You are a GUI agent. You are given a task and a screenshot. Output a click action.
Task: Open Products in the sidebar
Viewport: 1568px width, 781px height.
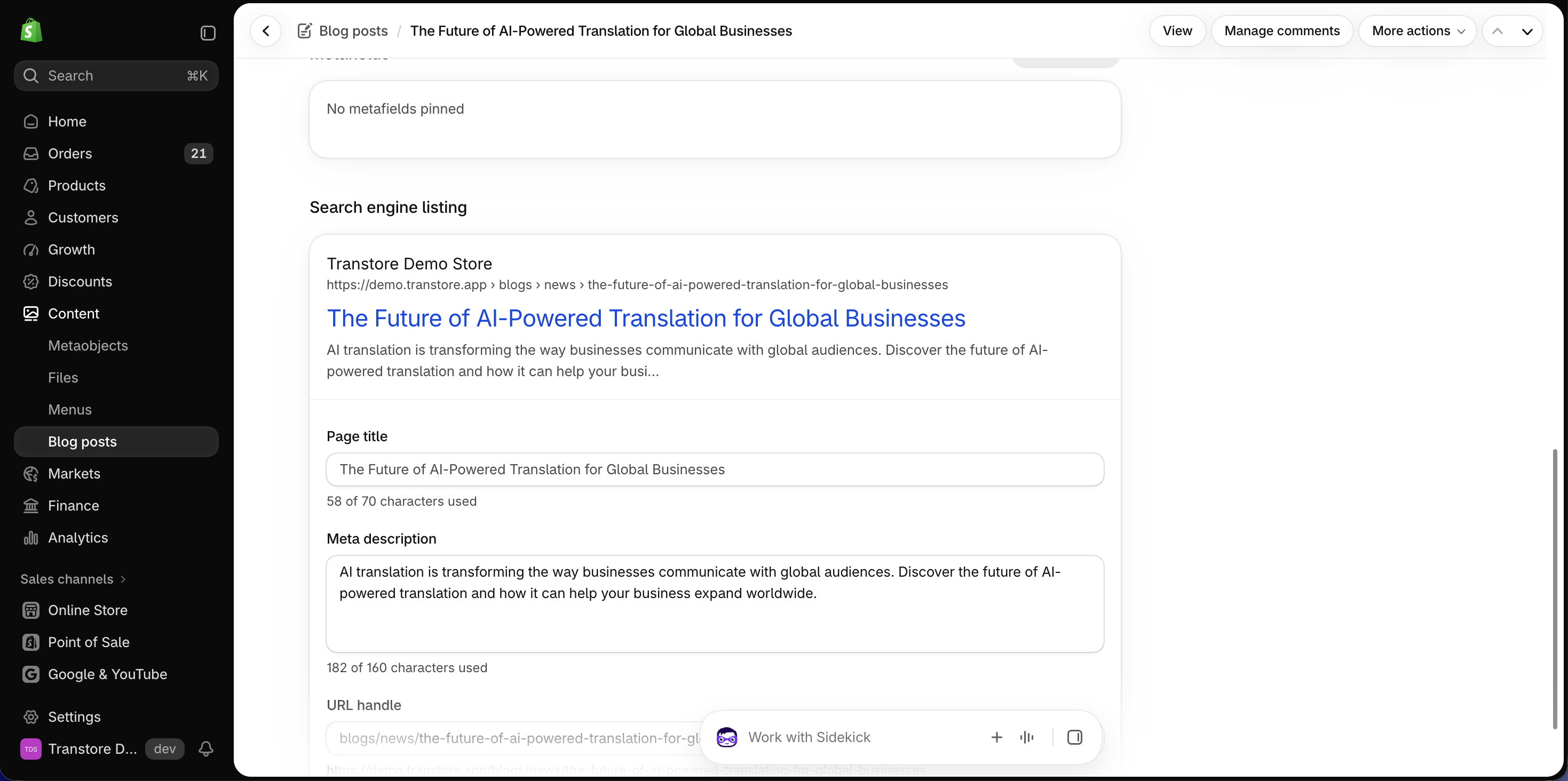click(x=116, y=186)
